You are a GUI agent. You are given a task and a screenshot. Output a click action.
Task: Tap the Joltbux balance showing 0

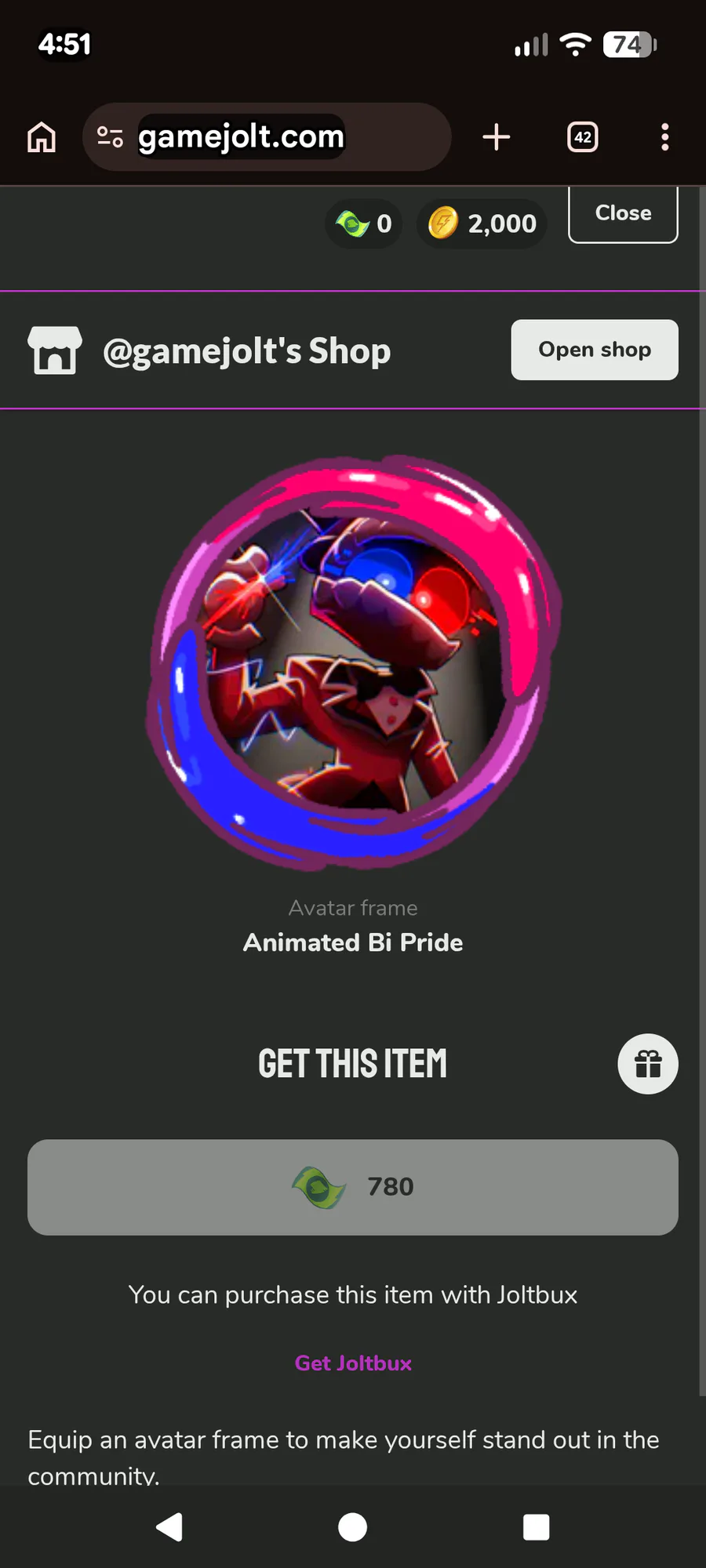point(364,223)
